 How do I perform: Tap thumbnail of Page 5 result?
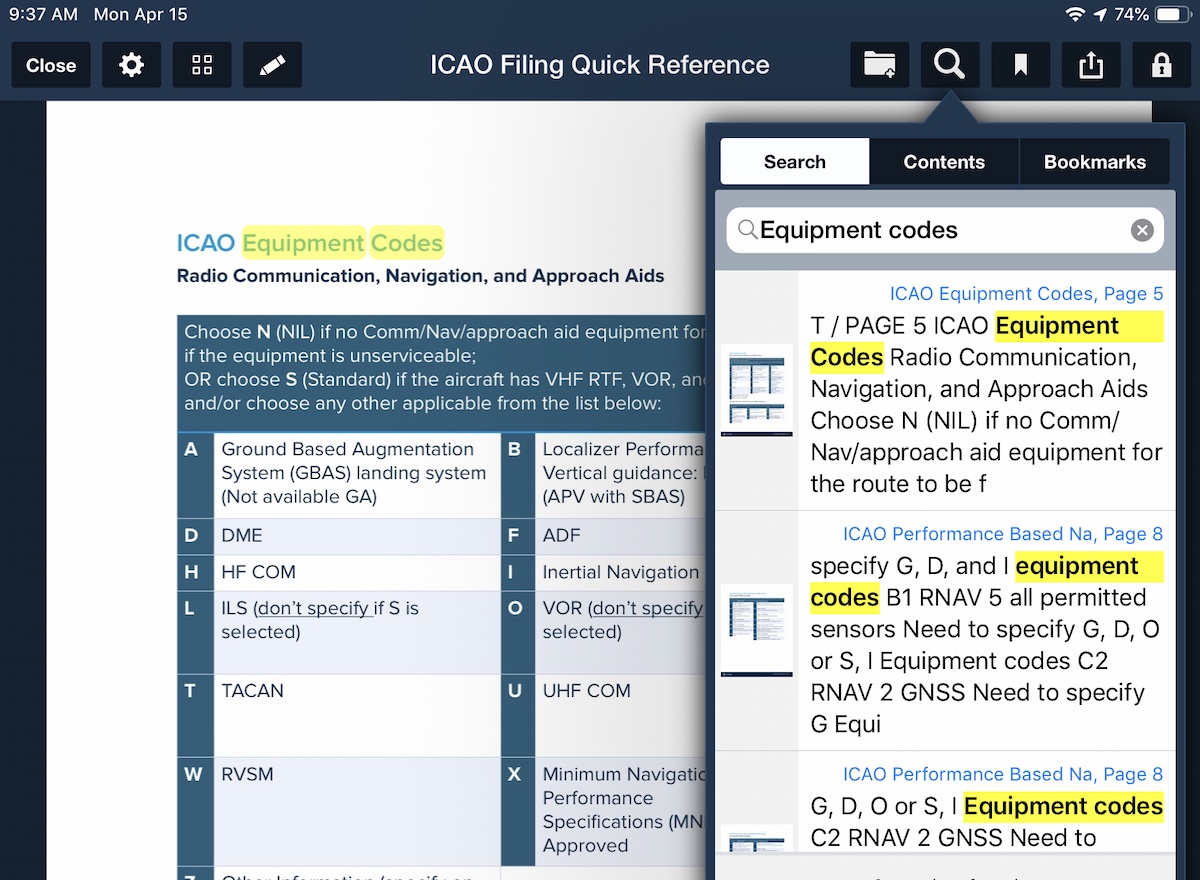(756, 390)
